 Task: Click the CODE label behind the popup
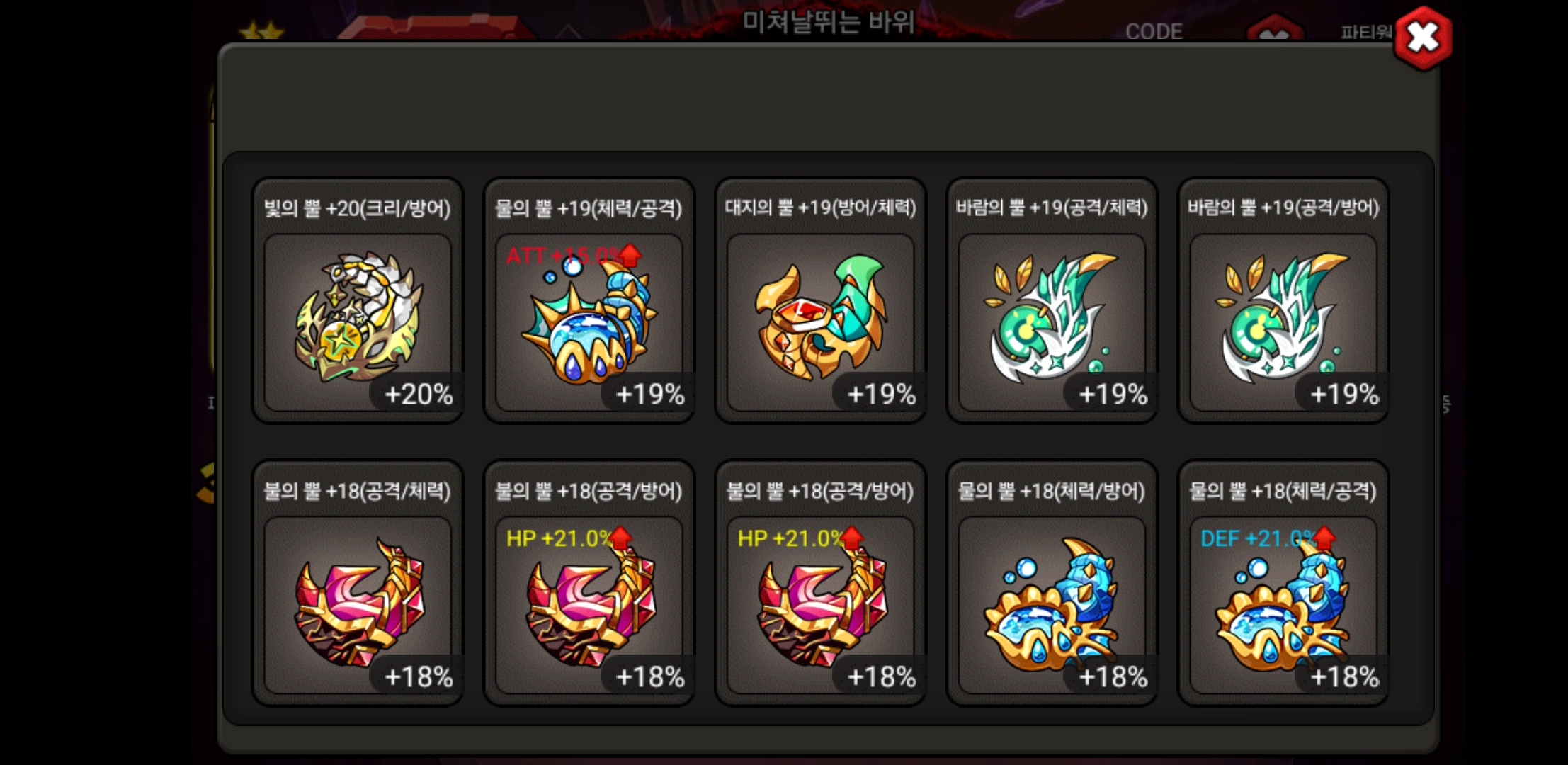1154,31
